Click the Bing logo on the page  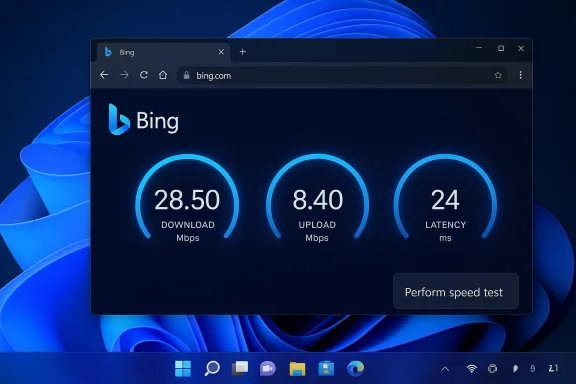tap(143, 120)
